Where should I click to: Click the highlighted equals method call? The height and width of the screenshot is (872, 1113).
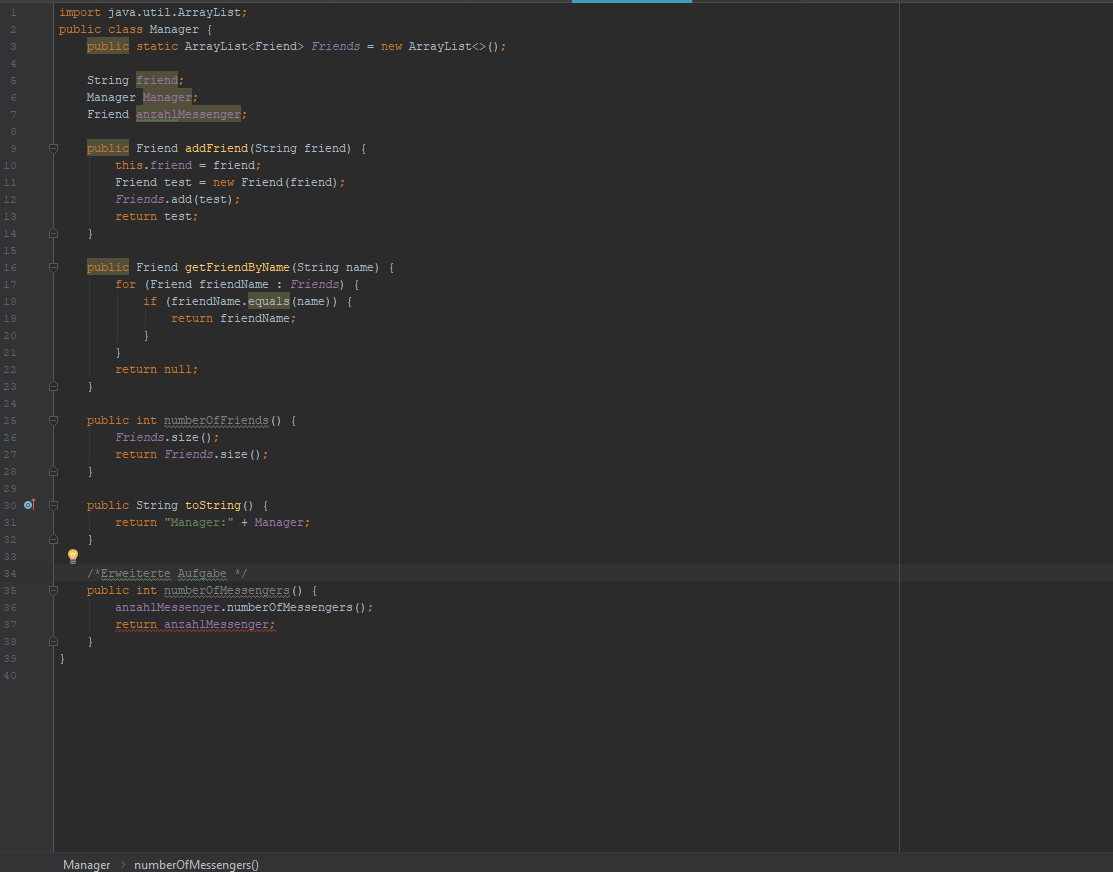click(x=269, y=301)
